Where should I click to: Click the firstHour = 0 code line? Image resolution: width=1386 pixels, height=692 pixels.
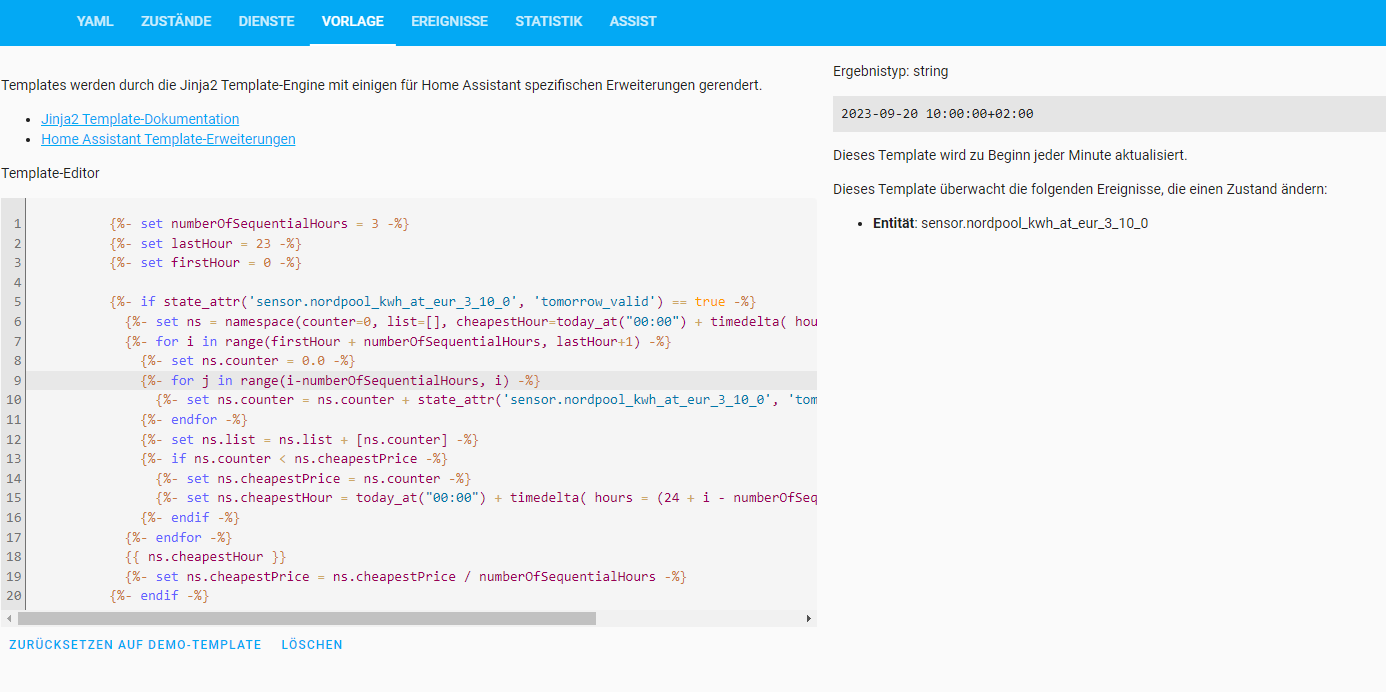coord(205,263)
